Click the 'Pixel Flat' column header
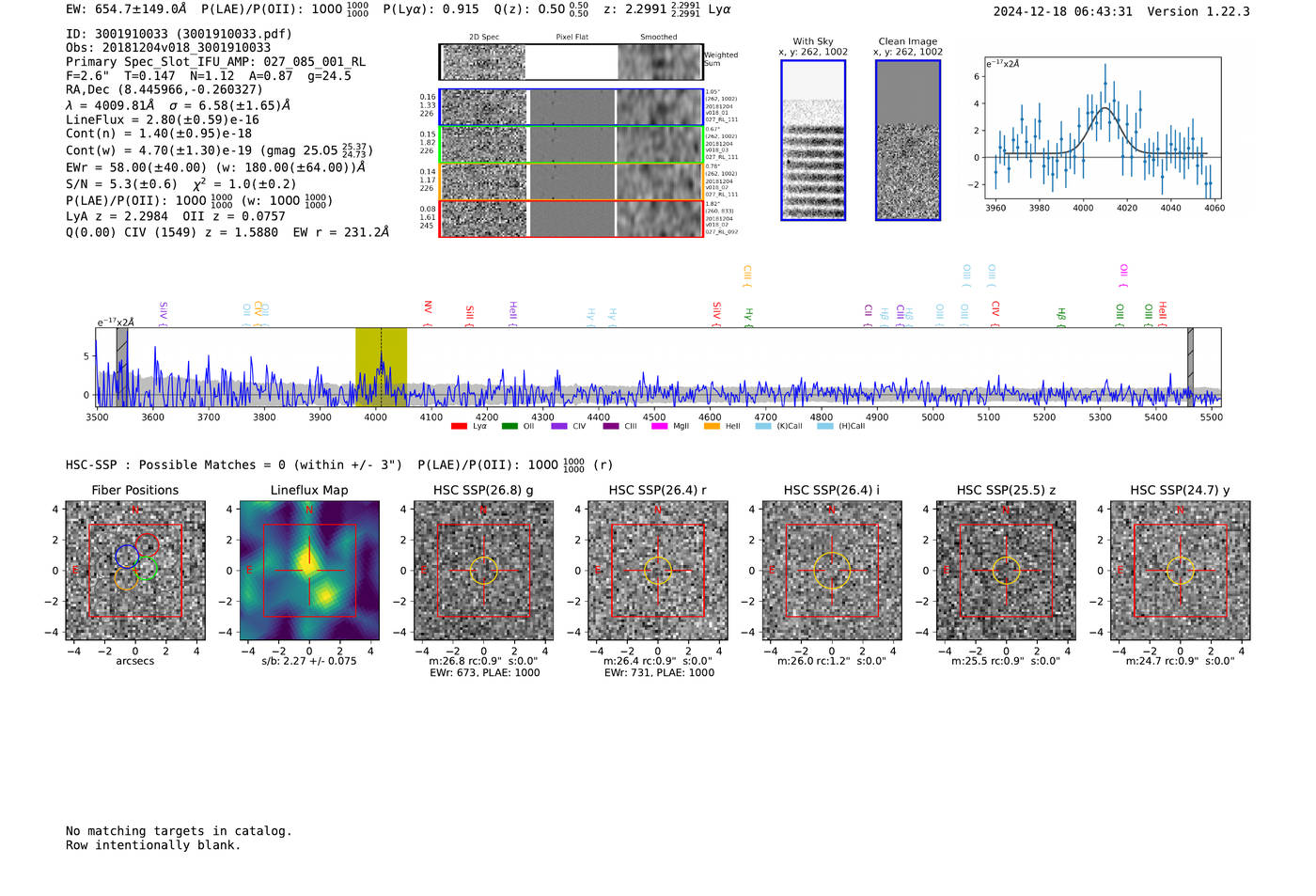Screen dimensions: 1316x896 click(x=572, y=38)
